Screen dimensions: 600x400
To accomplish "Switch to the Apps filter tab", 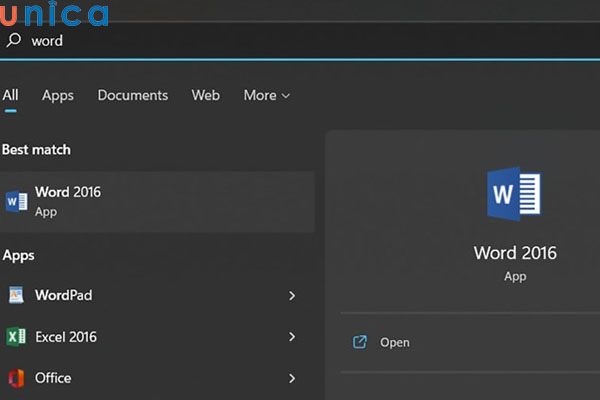I will [x=58, y=95].
